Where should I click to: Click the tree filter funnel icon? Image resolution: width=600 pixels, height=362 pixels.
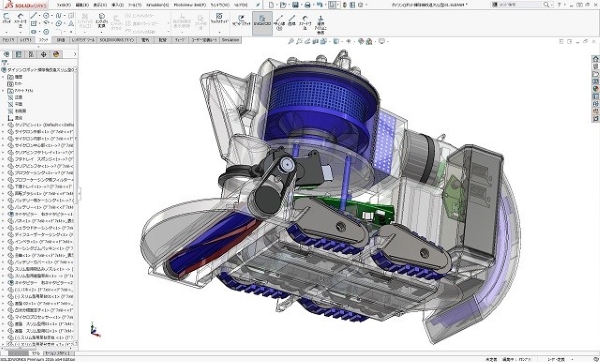5,62
